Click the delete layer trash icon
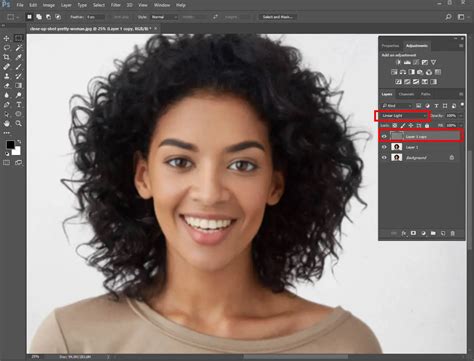The height and width of the screenshot is (361, 474). tap(453, 233)
